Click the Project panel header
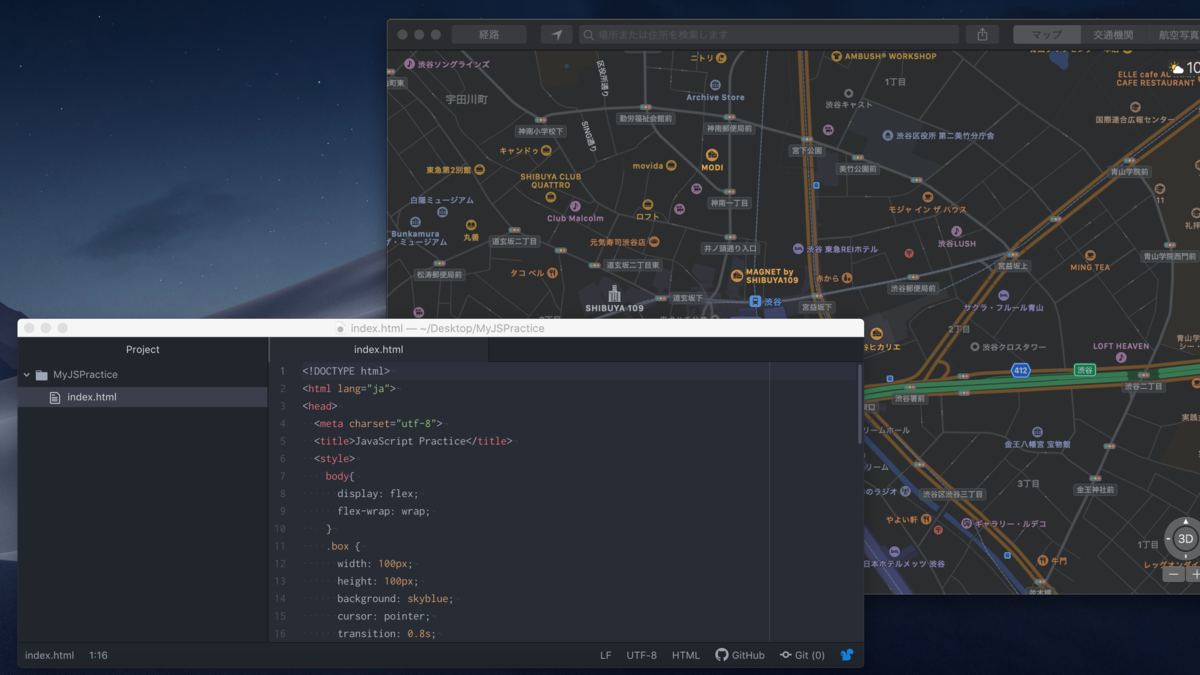Viewport: 1200px width, 675px height. (x=143, y=350)
